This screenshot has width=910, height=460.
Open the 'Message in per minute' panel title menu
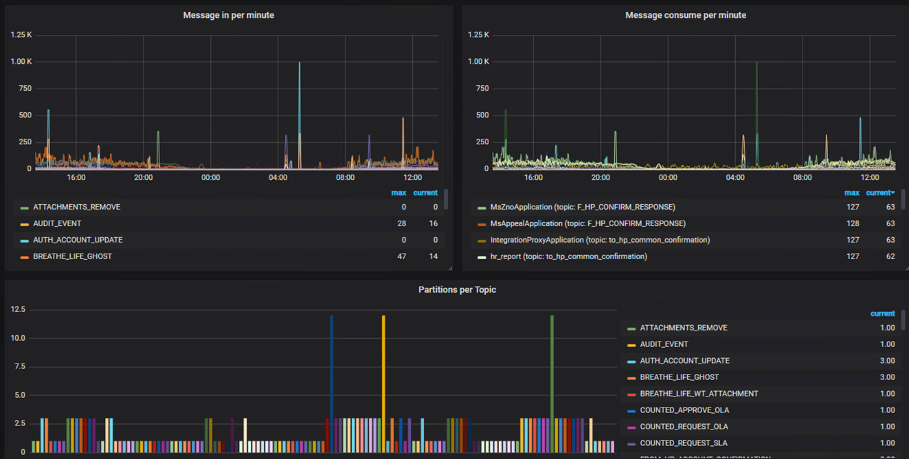coord(229,15)
